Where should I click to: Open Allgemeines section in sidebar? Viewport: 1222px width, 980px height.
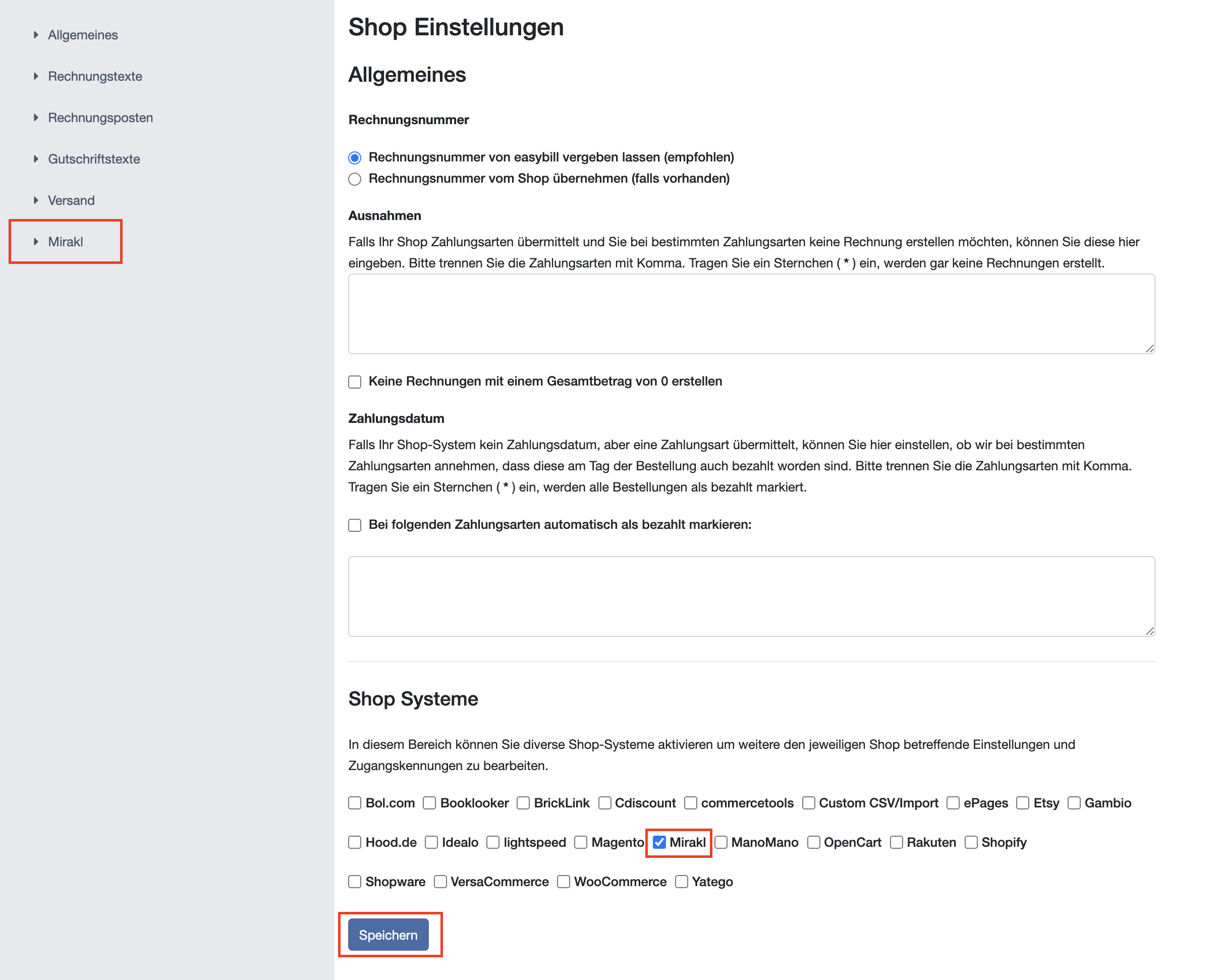83,35
